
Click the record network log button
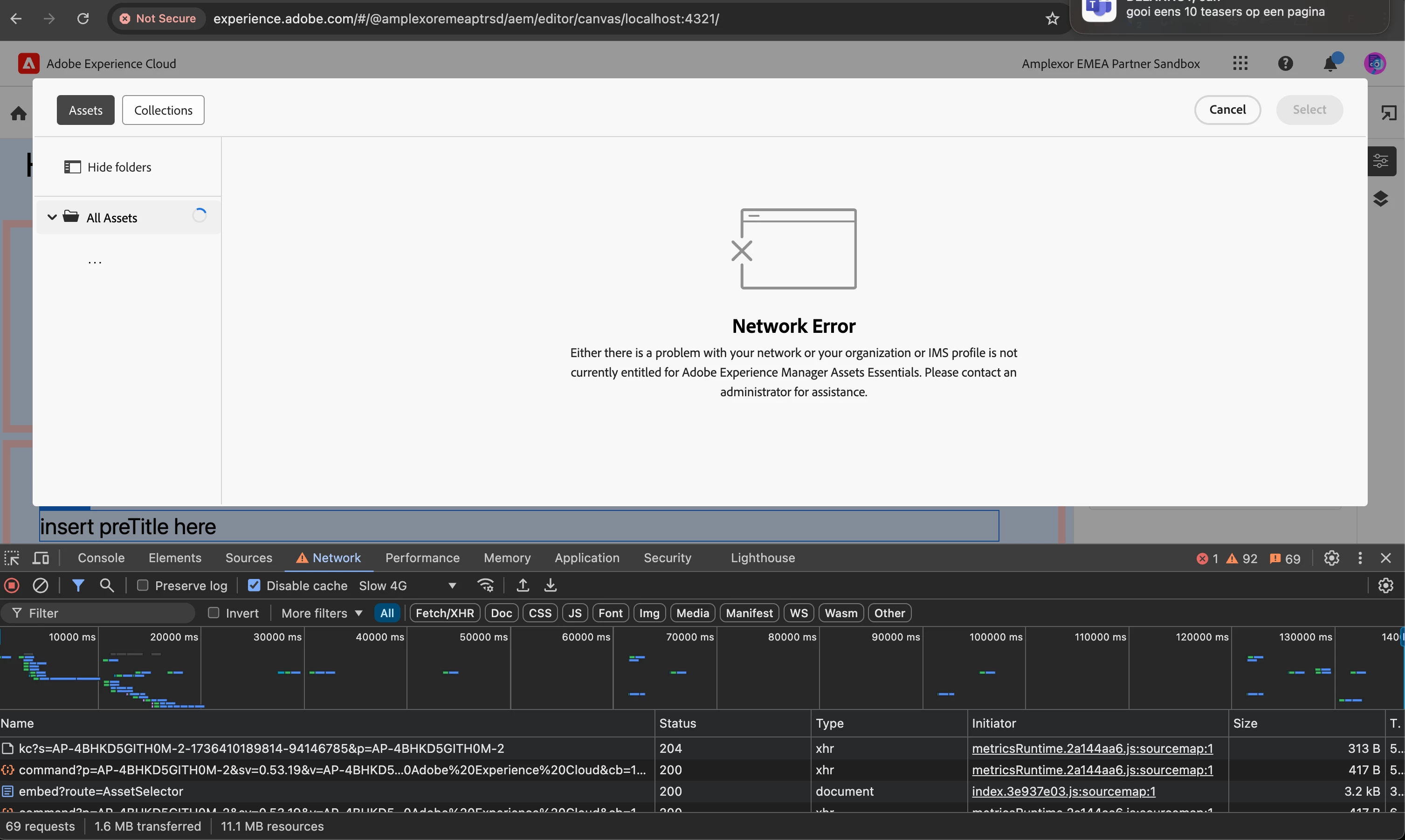point(12,585)
